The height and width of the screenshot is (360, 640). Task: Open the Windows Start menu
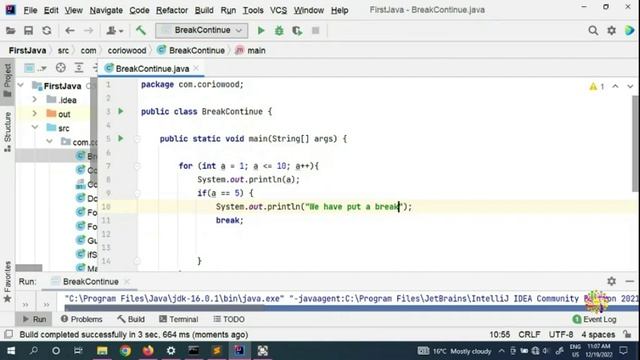click(x=11, y=351)
